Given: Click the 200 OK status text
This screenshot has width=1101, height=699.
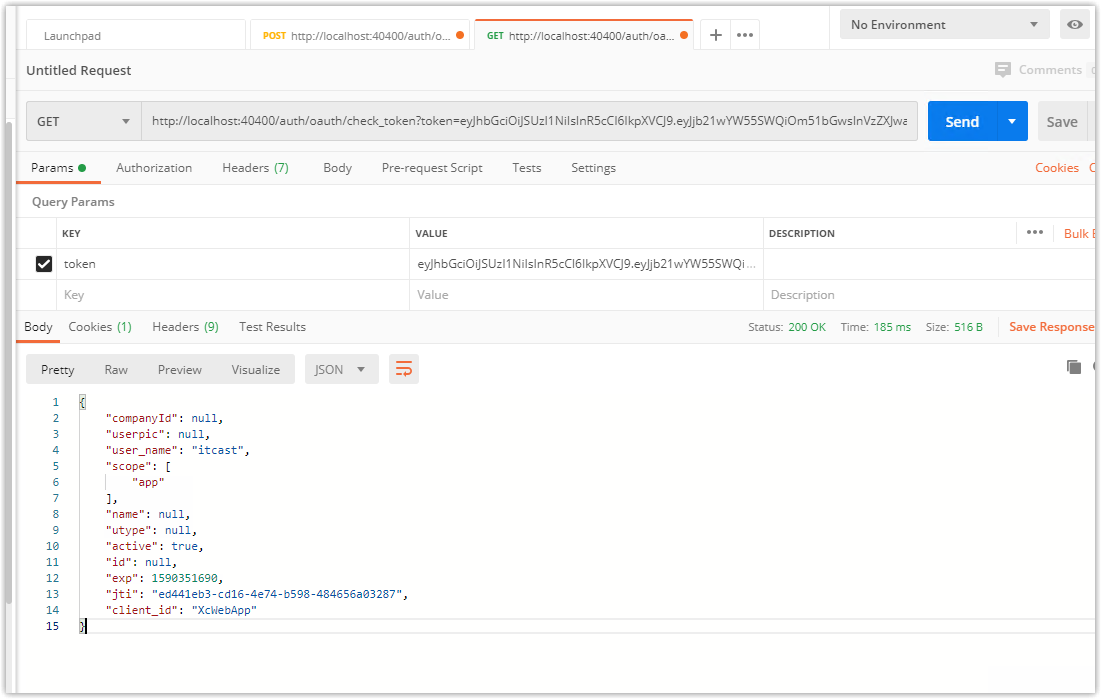Looking at the screenshot, I should point(807,327).
